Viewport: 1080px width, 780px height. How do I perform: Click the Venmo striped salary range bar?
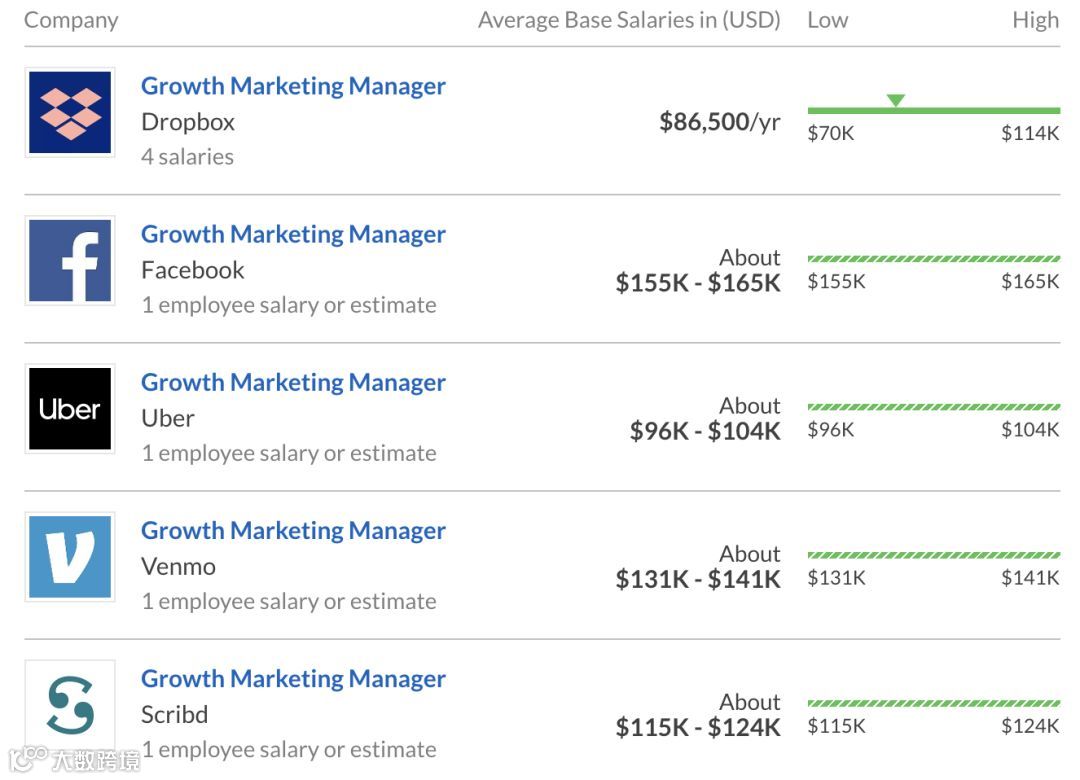click(x=933, y=555)
